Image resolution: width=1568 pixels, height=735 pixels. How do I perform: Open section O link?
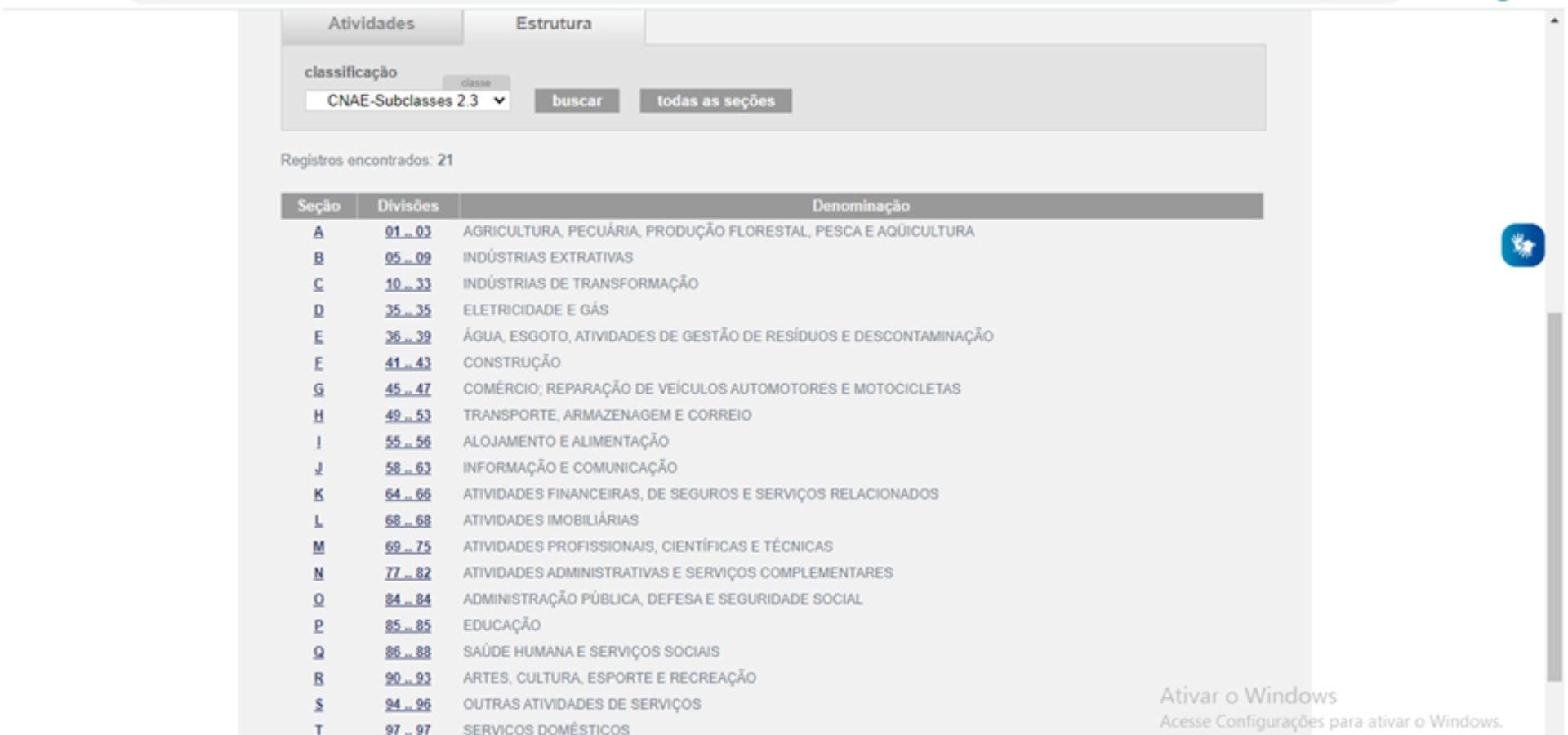click(x=318, y=599)
